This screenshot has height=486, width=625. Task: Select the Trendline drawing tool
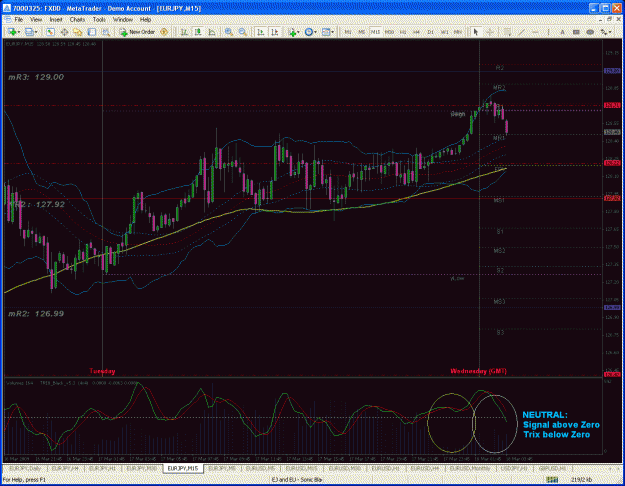521,32
